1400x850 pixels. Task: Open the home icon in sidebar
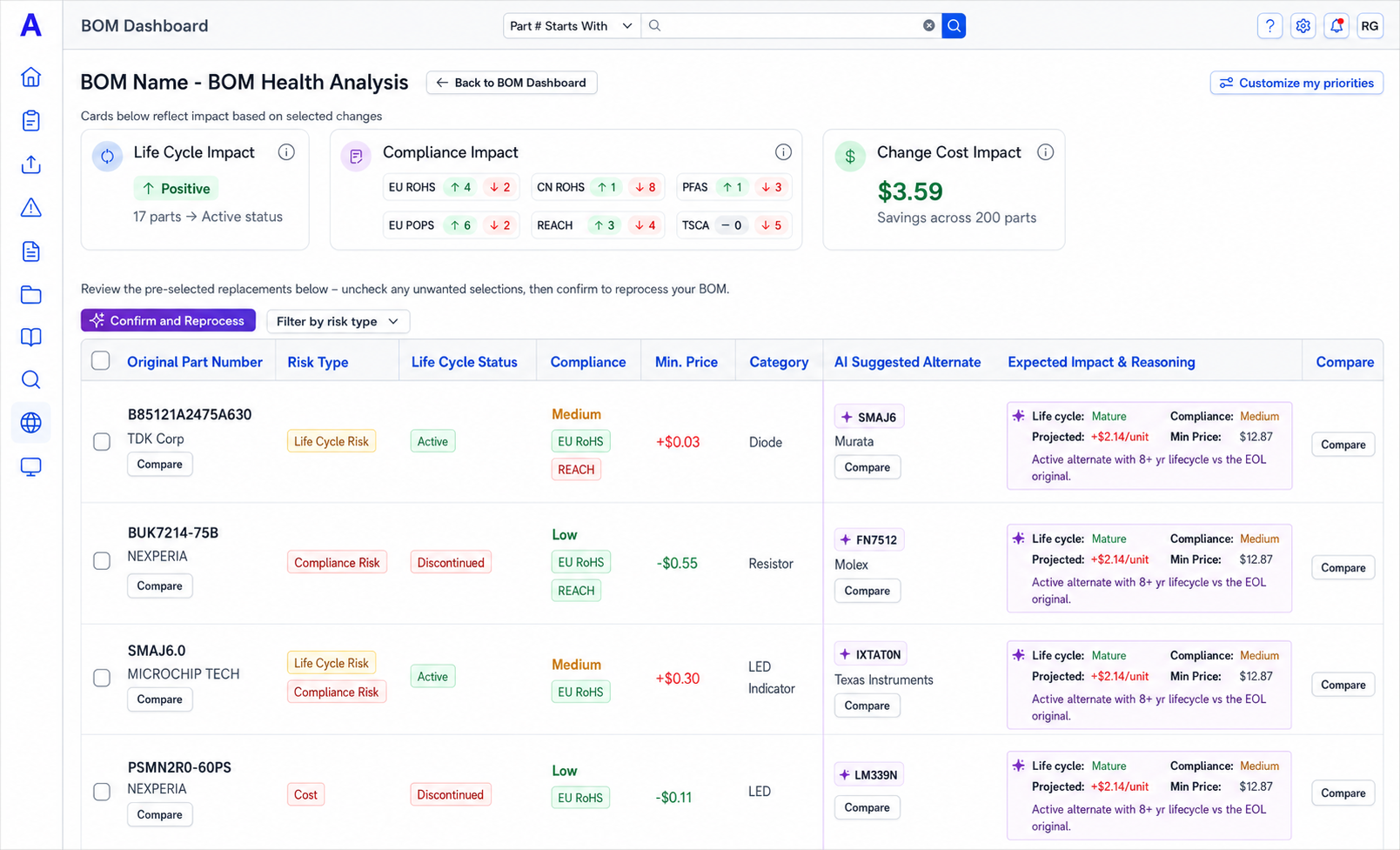click(30, 77)
